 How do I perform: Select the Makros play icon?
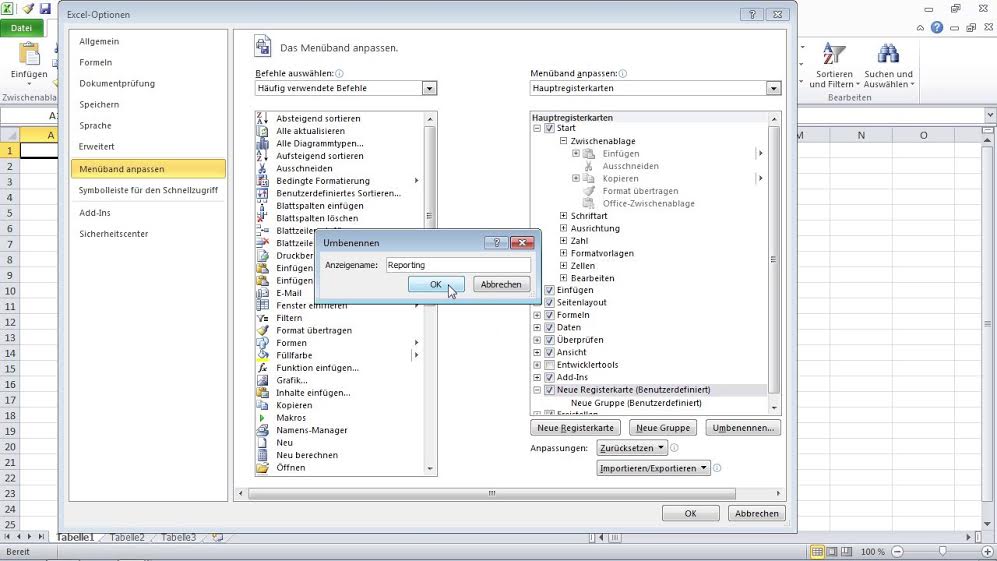[262, 417]
